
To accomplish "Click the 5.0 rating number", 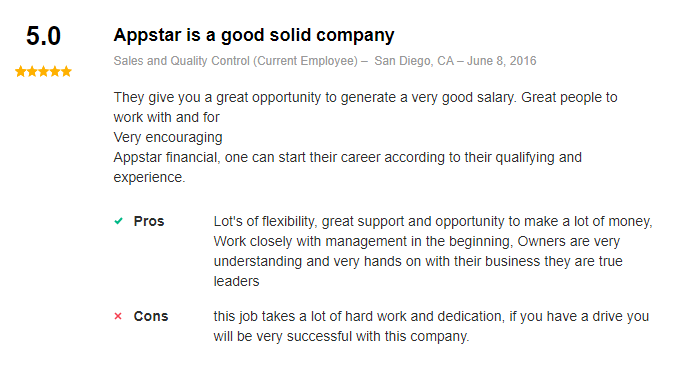I will [43, 36].
